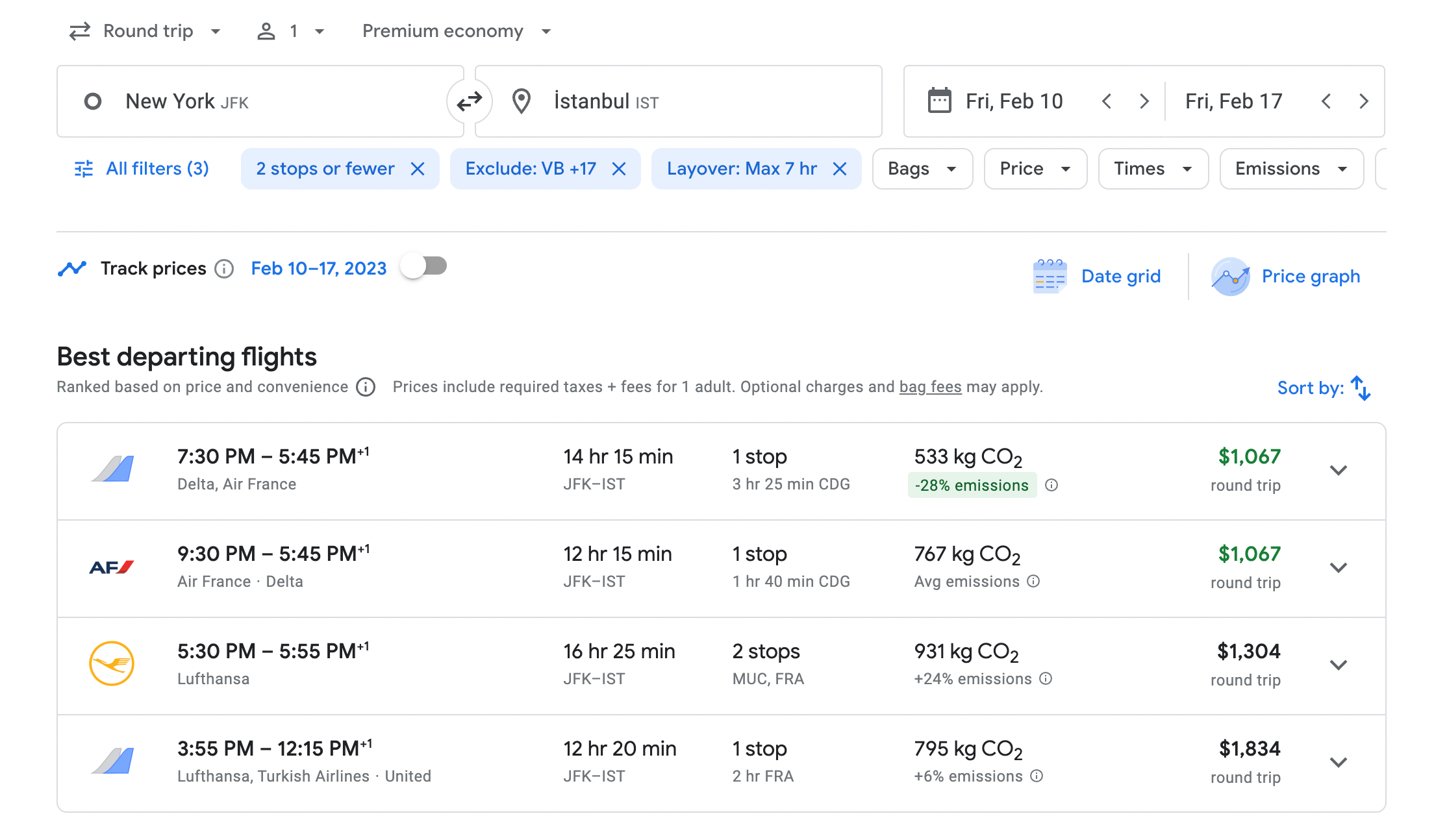
Task: Show info for -28% emissions badge
Action: [1051, 485]
